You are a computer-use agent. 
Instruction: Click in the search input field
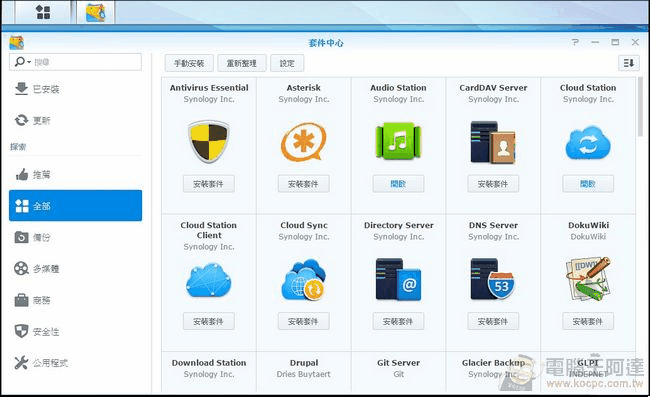(75, 62)
